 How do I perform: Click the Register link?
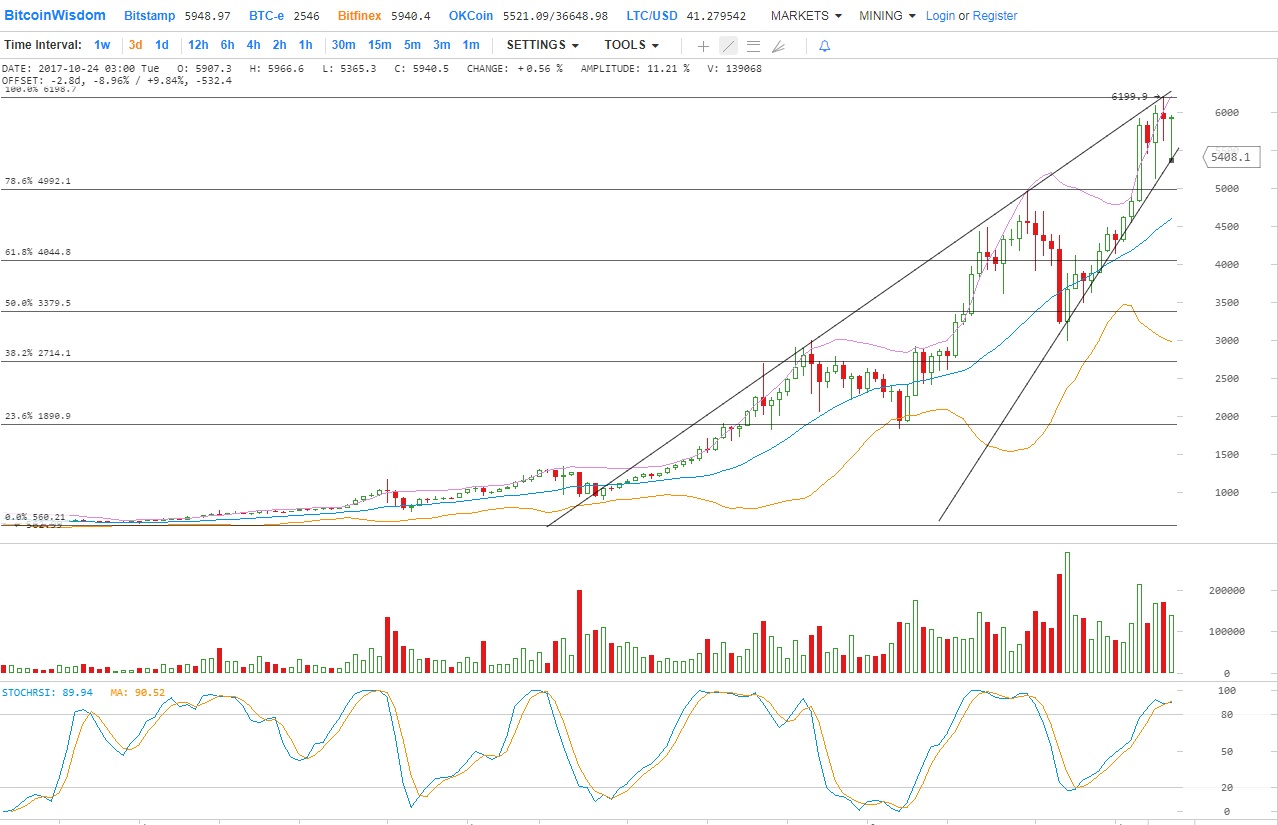click(995, 16)
